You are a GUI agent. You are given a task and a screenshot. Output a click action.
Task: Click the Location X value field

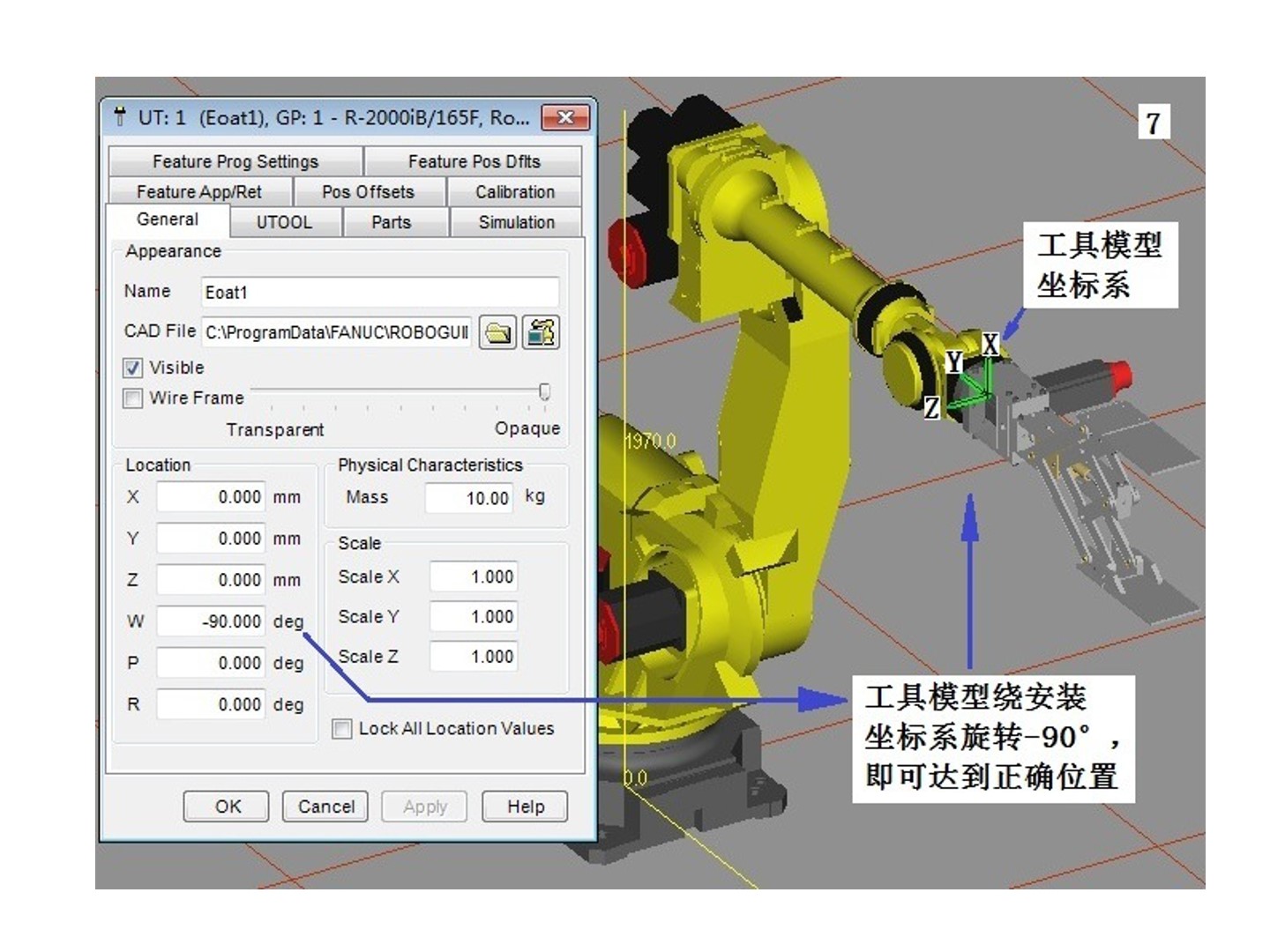point(211,497)
